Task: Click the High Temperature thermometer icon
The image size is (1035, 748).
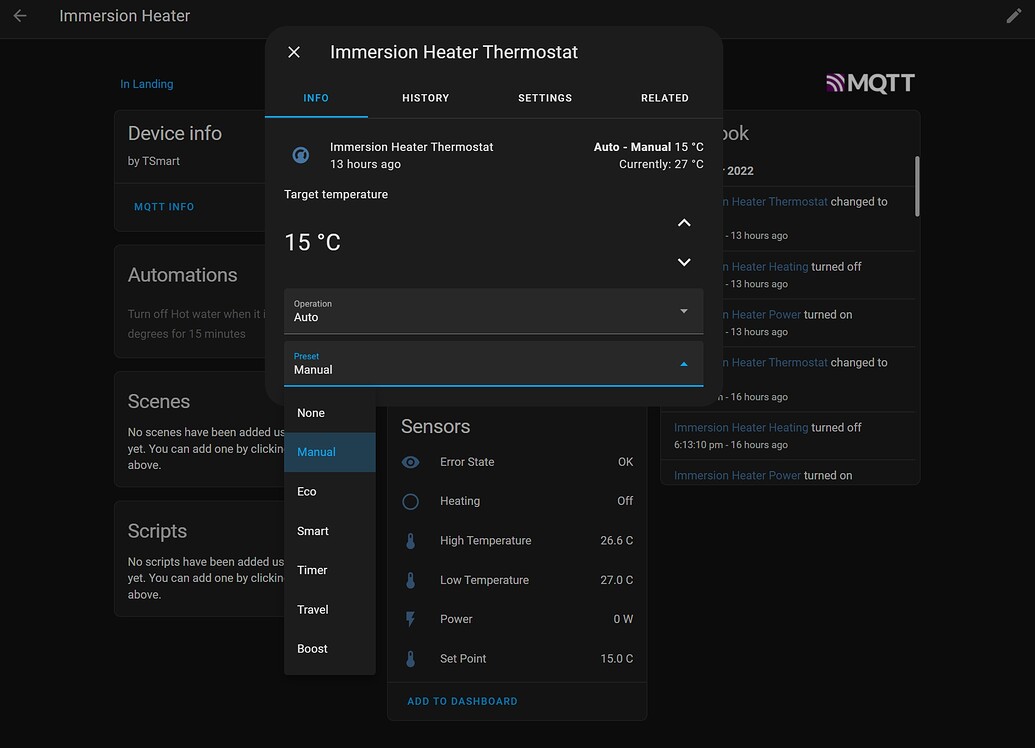Action: [x=411, y=541]
